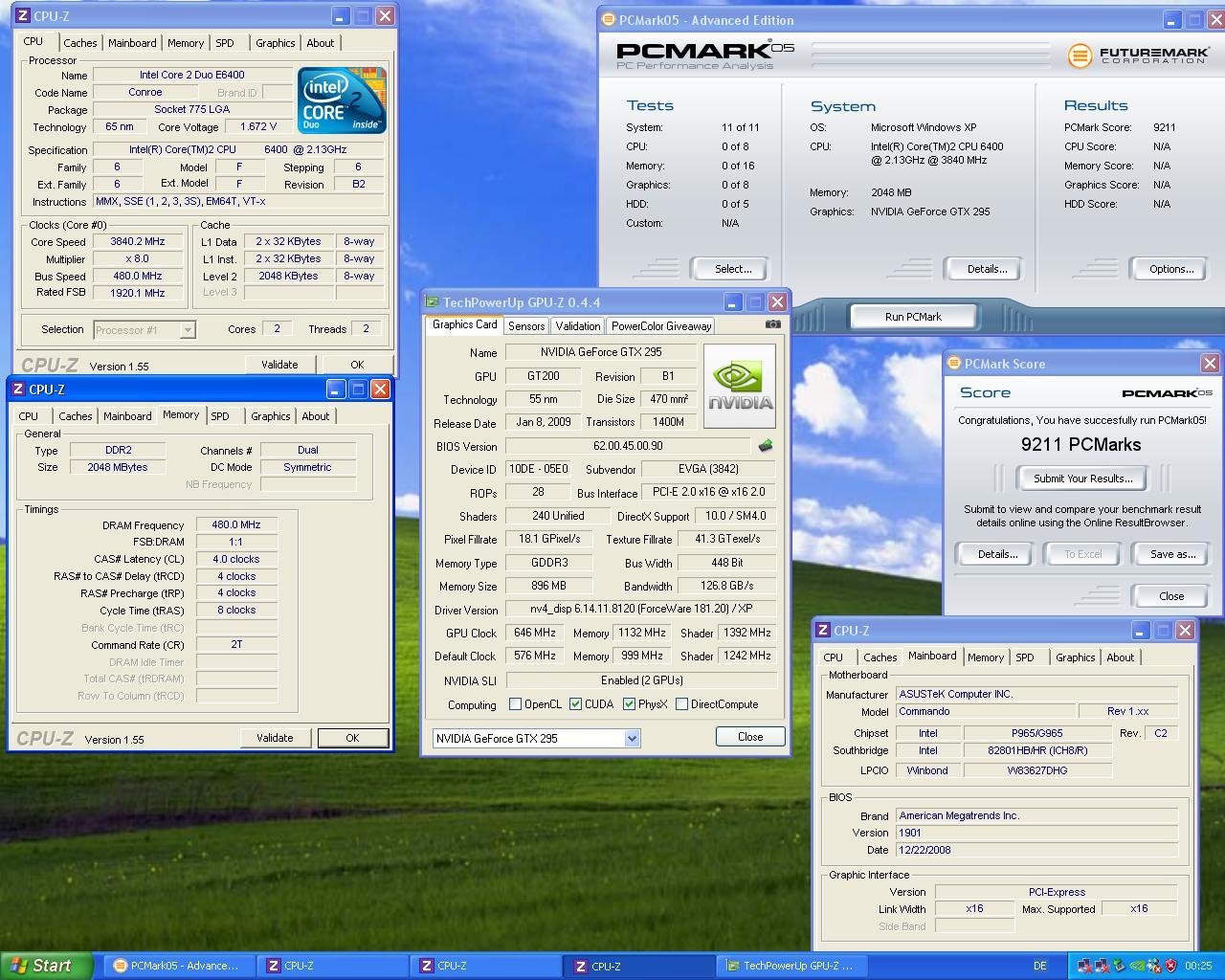The height and width of the screenshot is (980, 1225).
Task: Click the DRAM Frequency 480.0 MHz field
Action: [x=236, y=524]
